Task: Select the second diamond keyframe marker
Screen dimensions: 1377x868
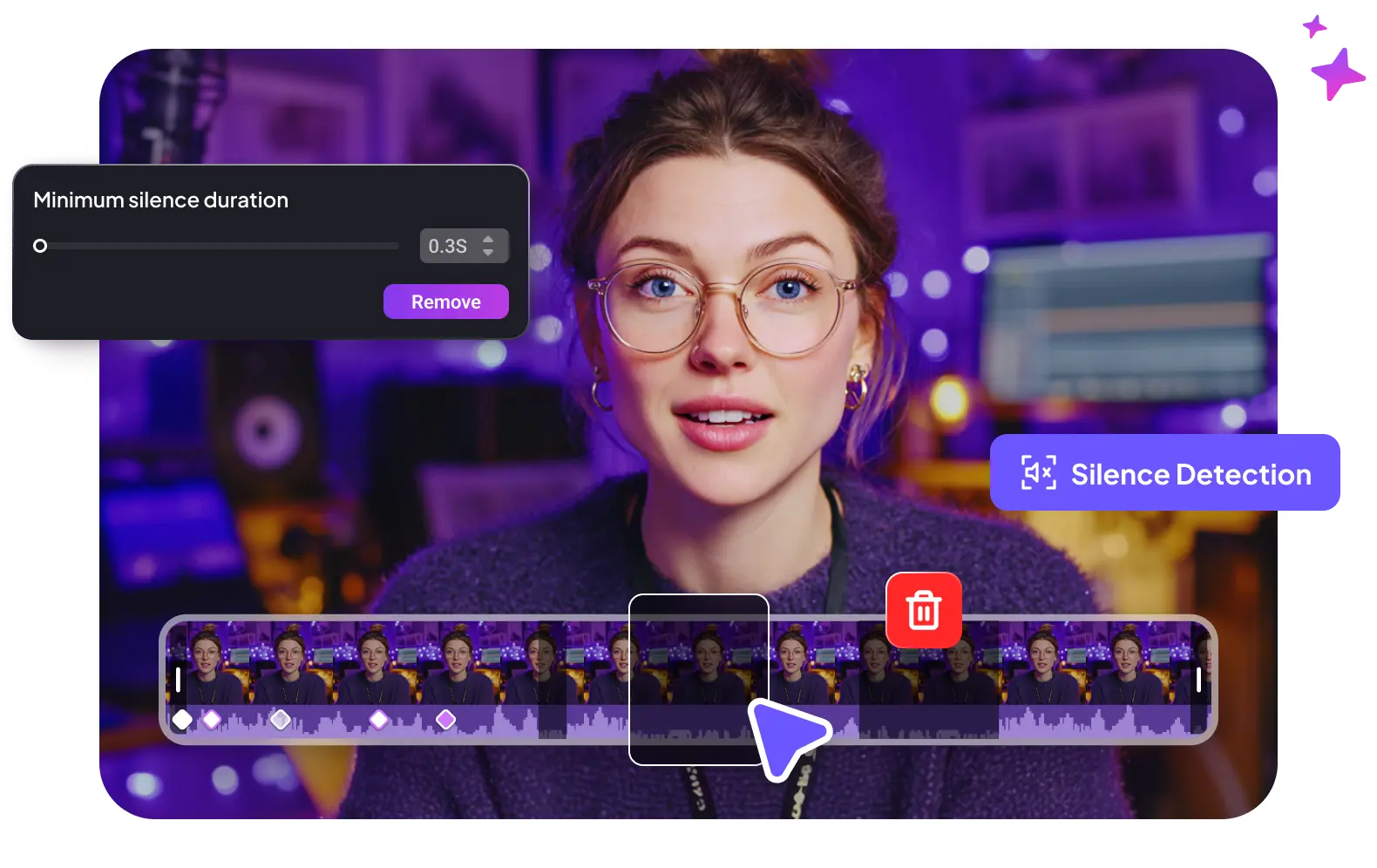Action: click(x=212, y=719)
